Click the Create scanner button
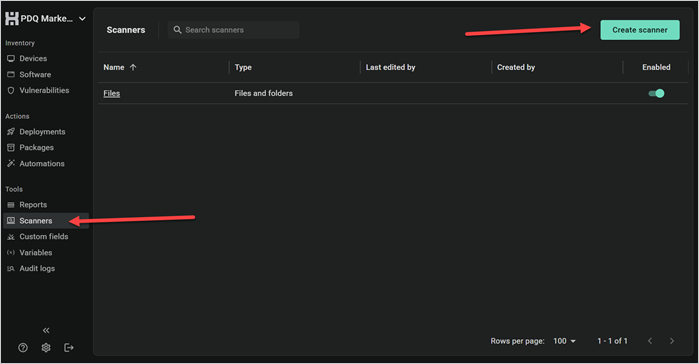 (x=640, y=30)
